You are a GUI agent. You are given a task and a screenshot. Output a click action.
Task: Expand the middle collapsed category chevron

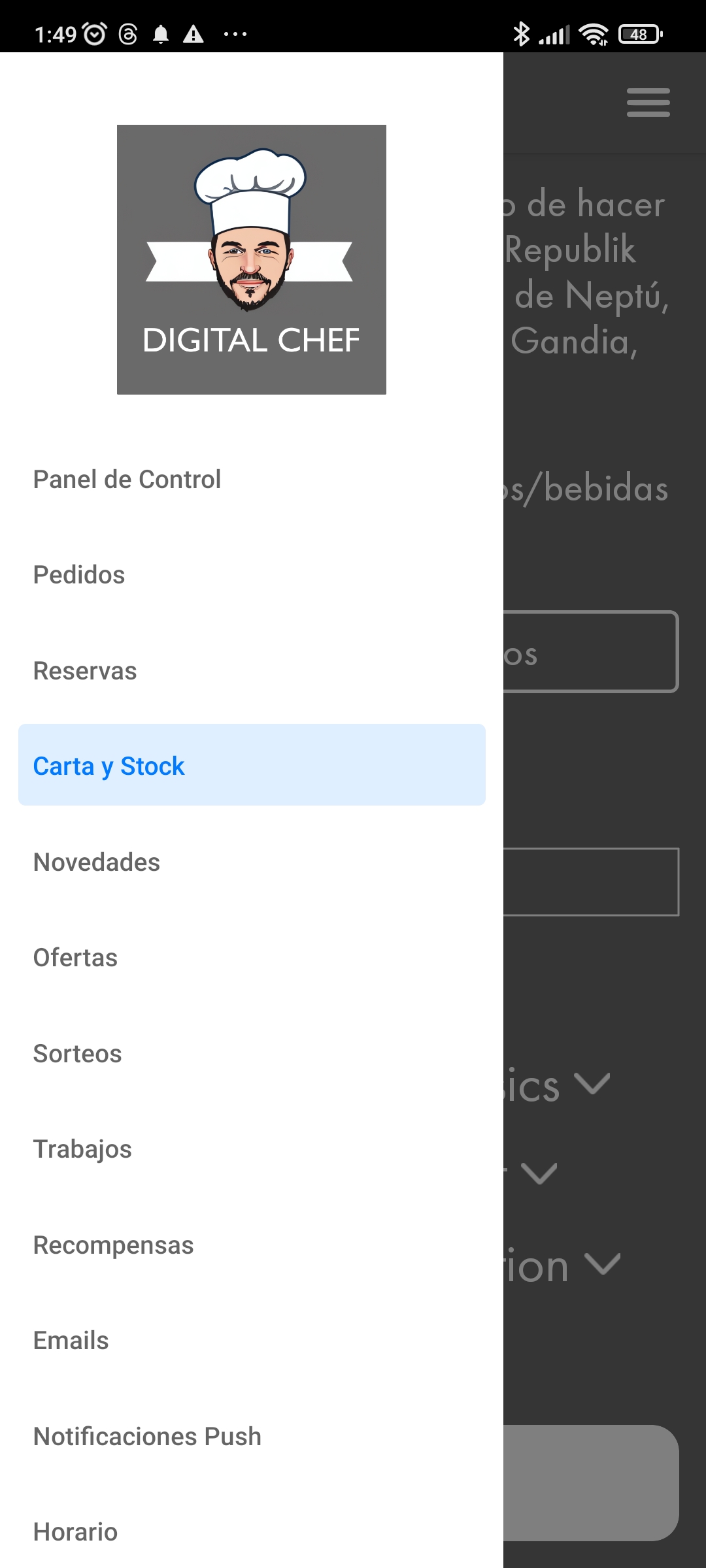[539, 1174]
